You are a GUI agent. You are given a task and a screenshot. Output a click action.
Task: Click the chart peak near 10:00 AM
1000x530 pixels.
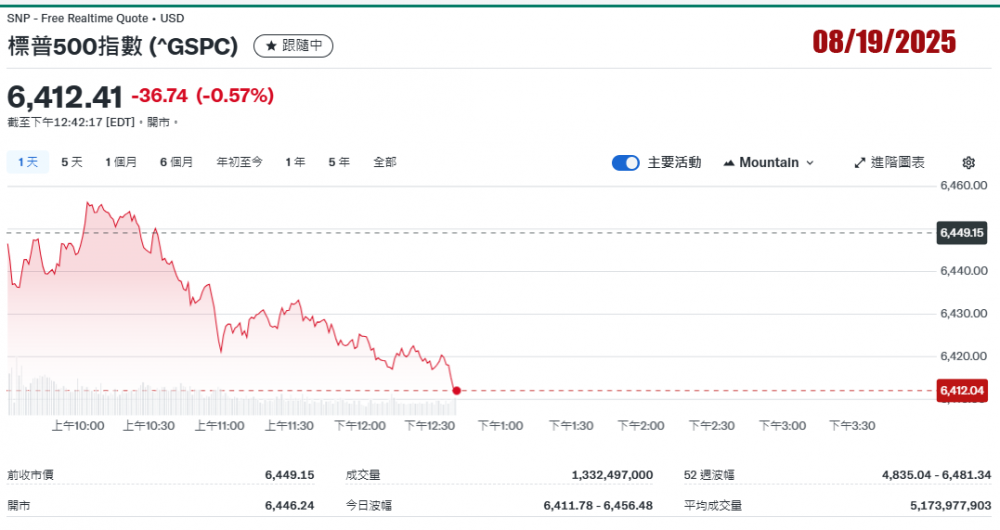(x=89, y=203)
